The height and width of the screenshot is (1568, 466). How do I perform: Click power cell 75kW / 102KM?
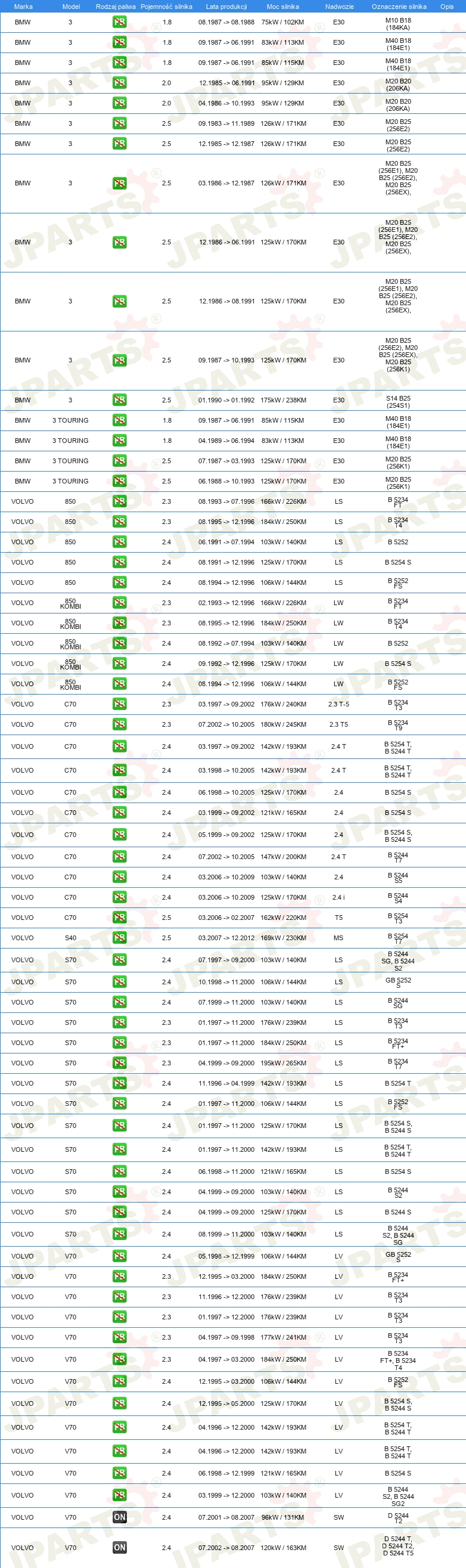point(283,23)
